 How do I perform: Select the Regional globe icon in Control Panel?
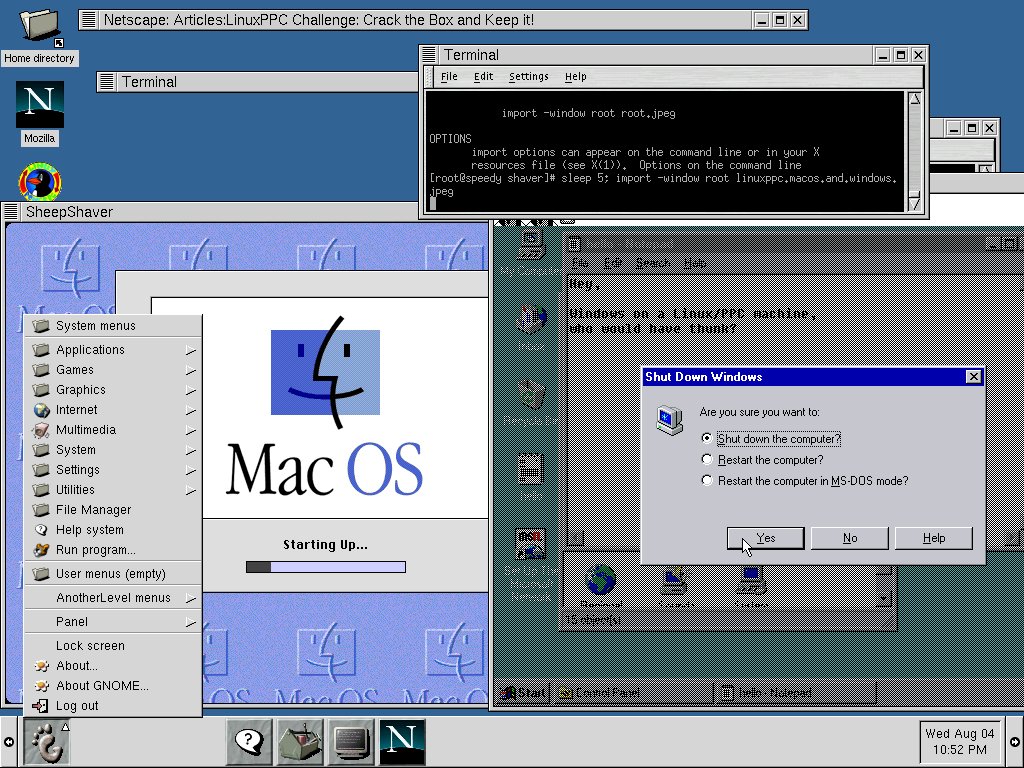tap(601, 585)
